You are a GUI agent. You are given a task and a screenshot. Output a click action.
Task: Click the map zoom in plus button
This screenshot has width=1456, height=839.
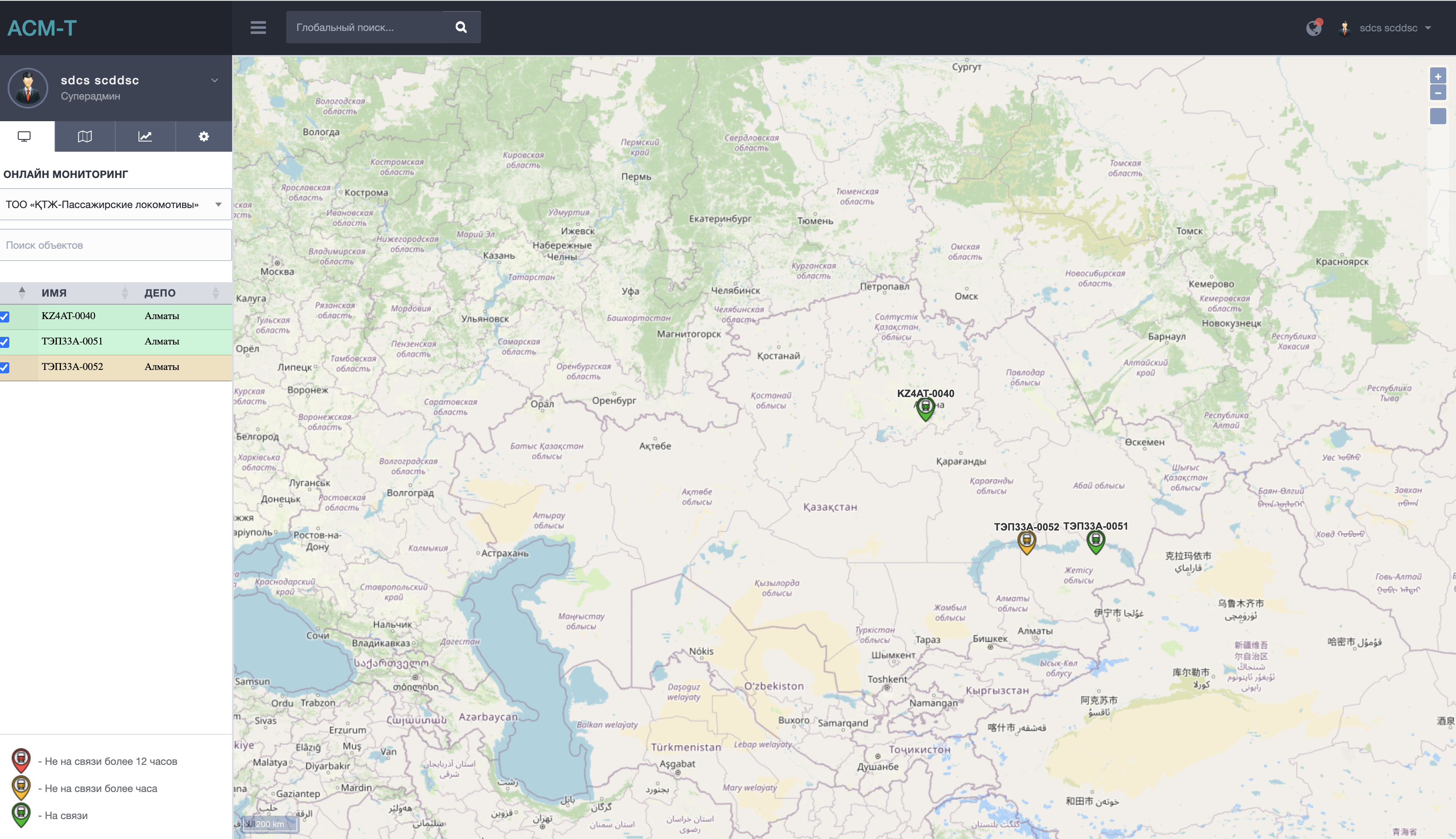coord(1437,77)
